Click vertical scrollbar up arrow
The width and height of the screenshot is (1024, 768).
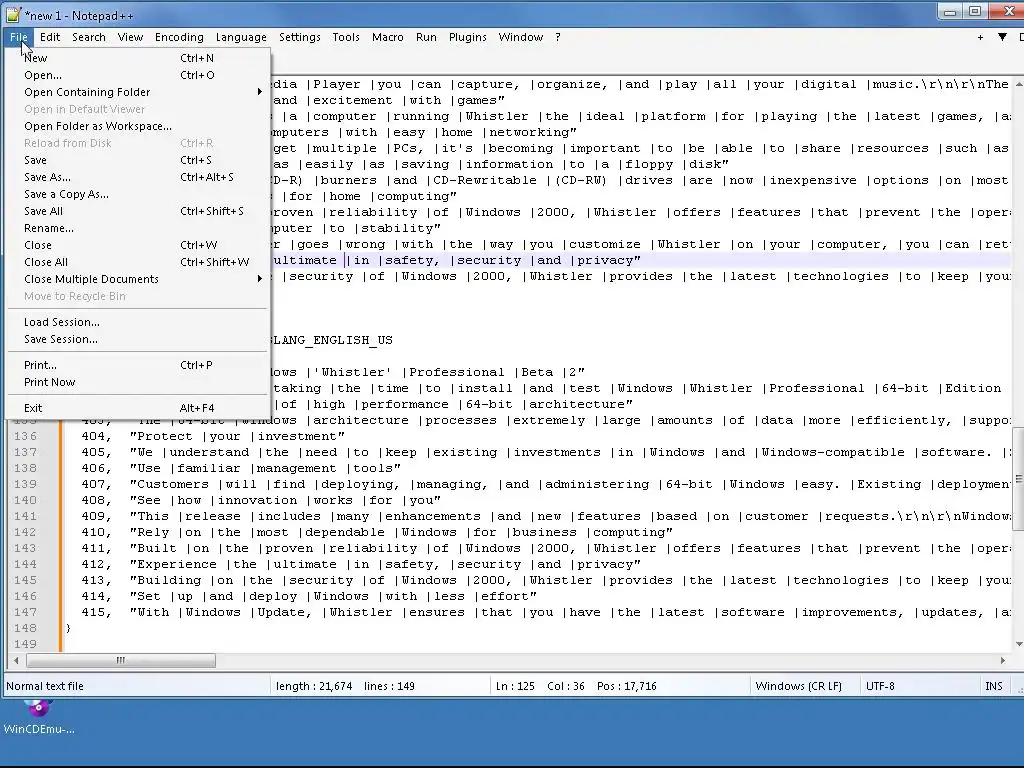(1018, 84)
